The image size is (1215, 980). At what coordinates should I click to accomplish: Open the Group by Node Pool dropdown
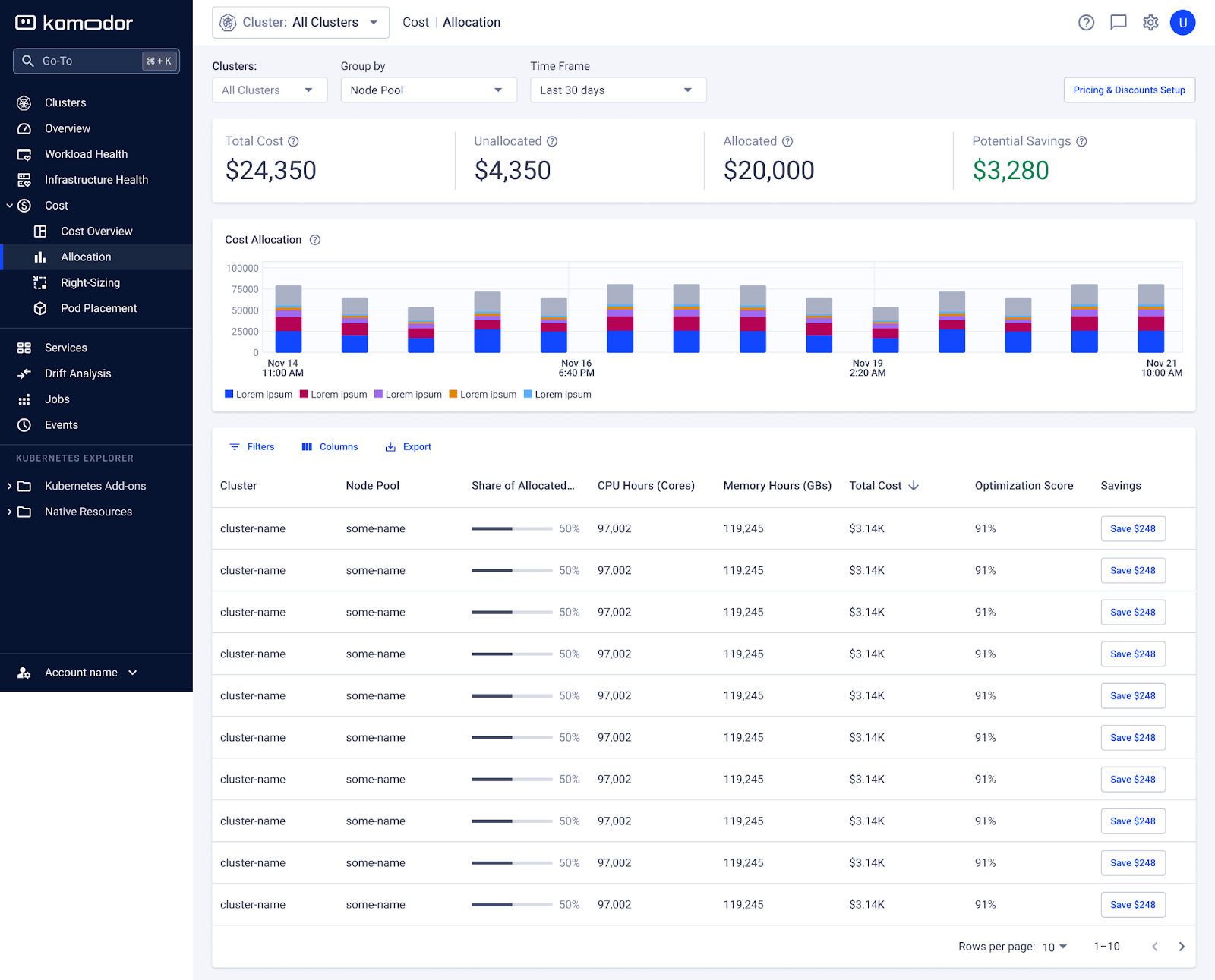(428, 90)
